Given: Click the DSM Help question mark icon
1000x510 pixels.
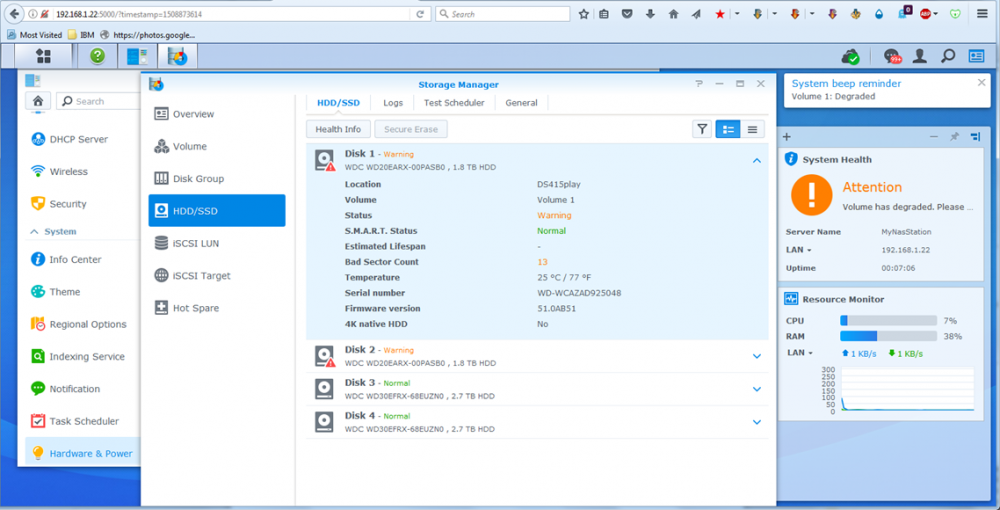Looking at the screenshot, I should pyautogui.click(x=97, y=56).
